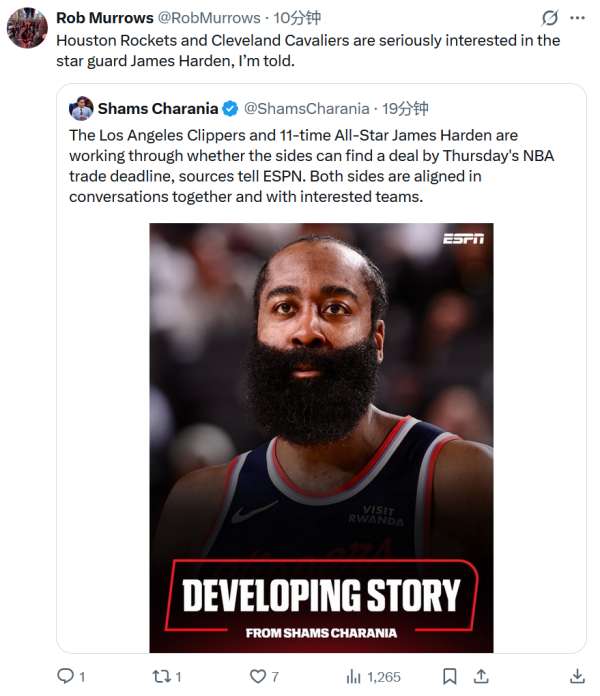
Task: Click the Shams Charania display name
Action: click(158, 108)
